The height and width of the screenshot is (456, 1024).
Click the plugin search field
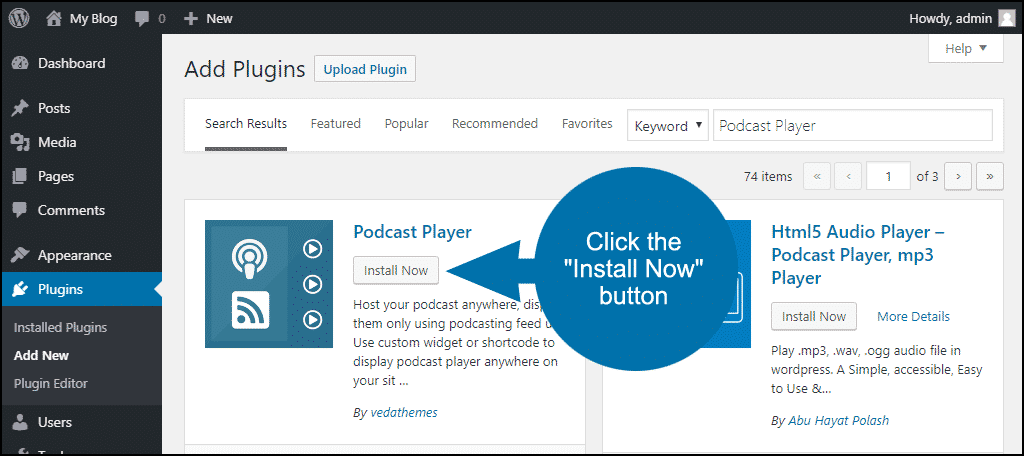point(853,125)
